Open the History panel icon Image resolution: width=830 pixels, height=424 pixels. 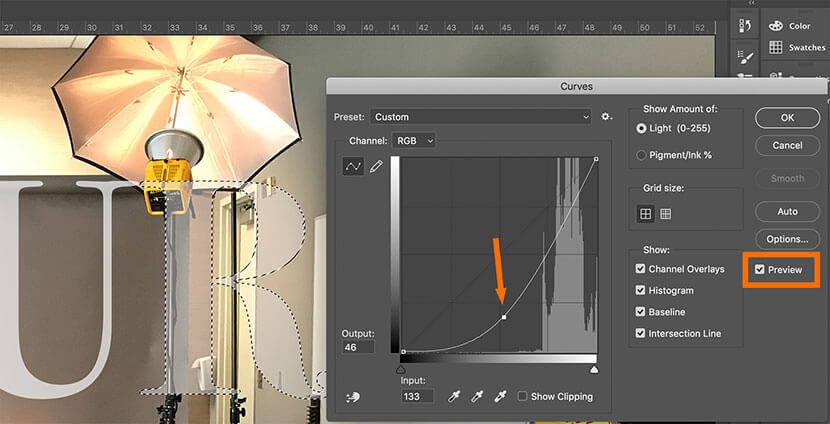[745, 26]
